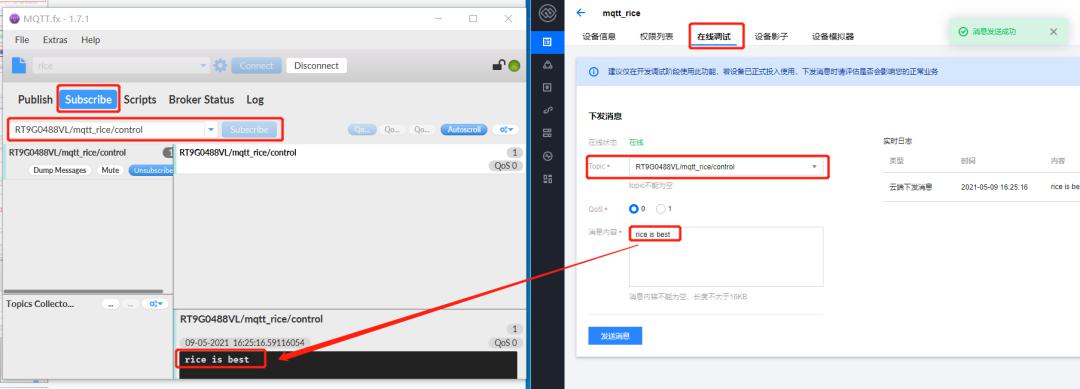Expand the subscribe topic dropdown arrow in MQTT.fx
Image resolution: width=1080 pixels, height=389 pixels.
[x=211, y=129]
